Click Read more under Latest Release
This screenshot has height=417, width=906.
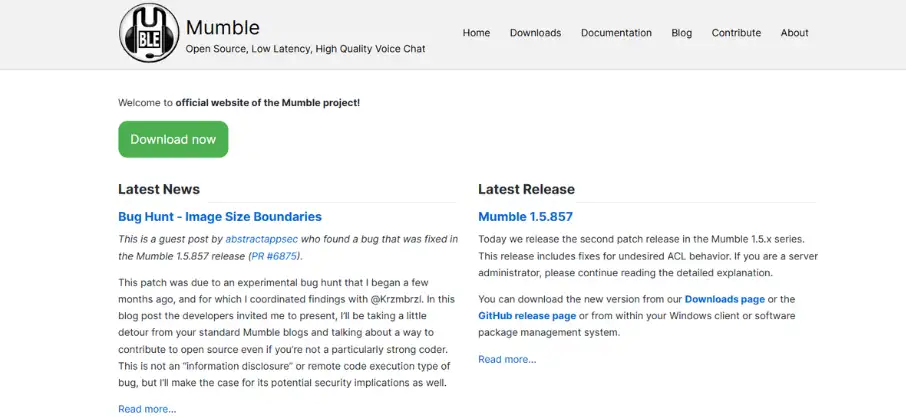tap(507, 359)
